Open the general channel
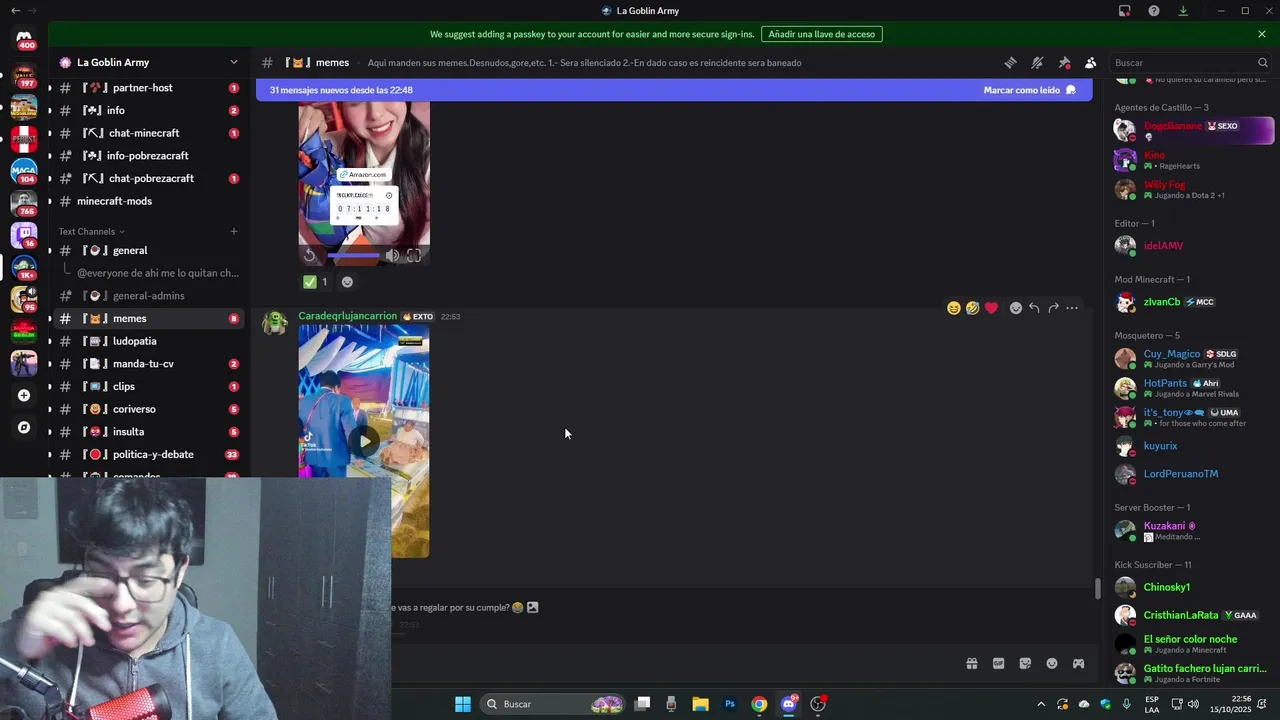Viewport: 1280px width, 720px height. pos(148,250)
